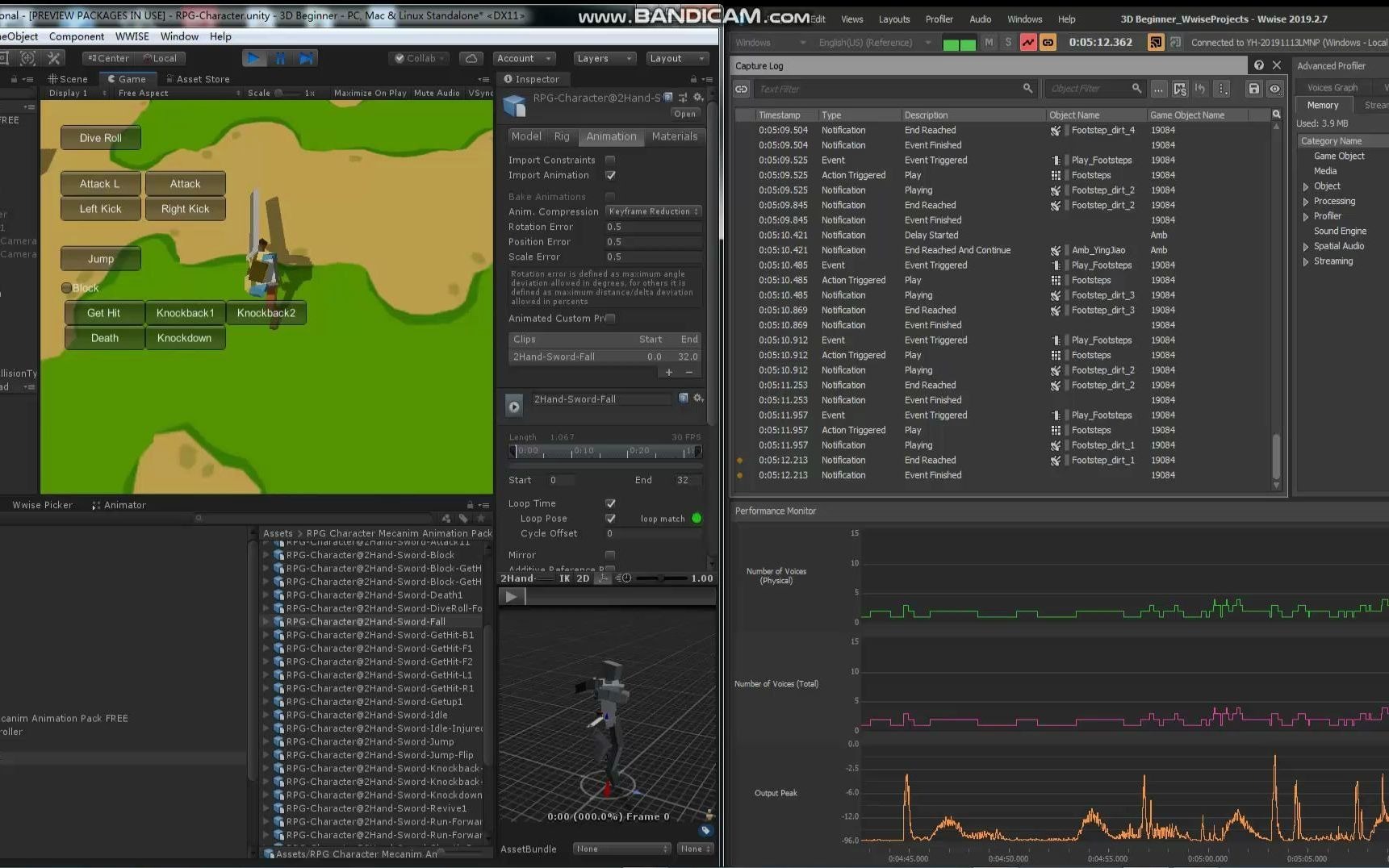Viewport: 1389px width, 868px height.
Task: Switch to Scene tab
Action: (68, 79)
